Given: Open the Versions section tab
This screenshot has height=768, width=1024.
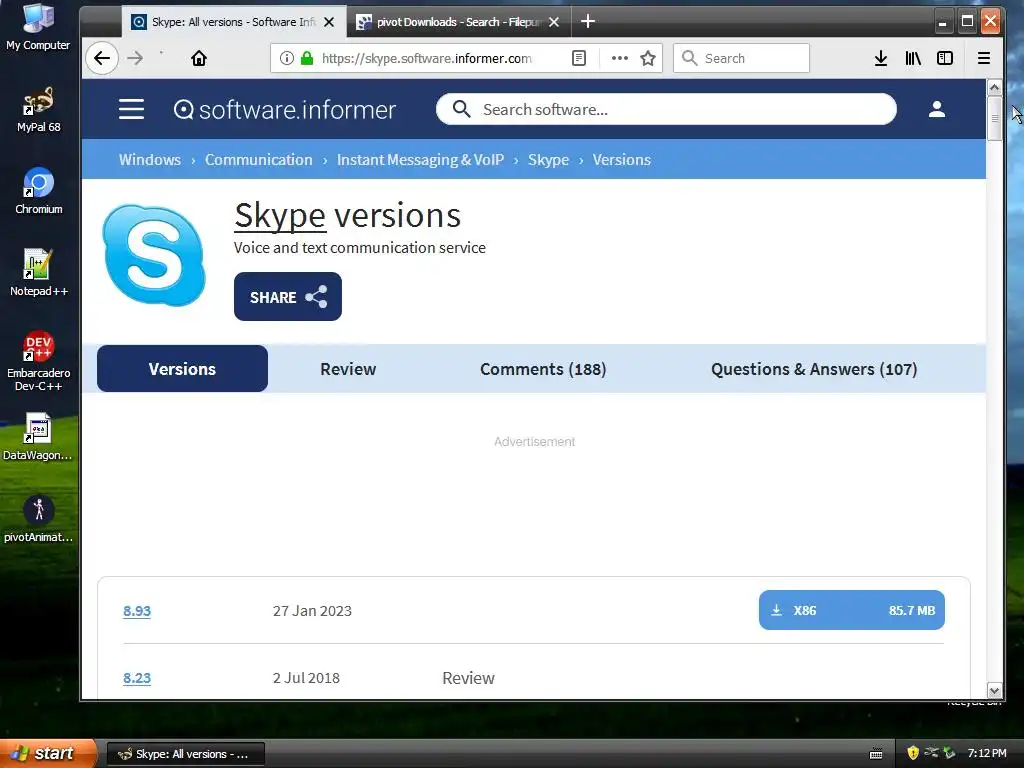Looking at the screenshot, I should (x=182, y=369).
